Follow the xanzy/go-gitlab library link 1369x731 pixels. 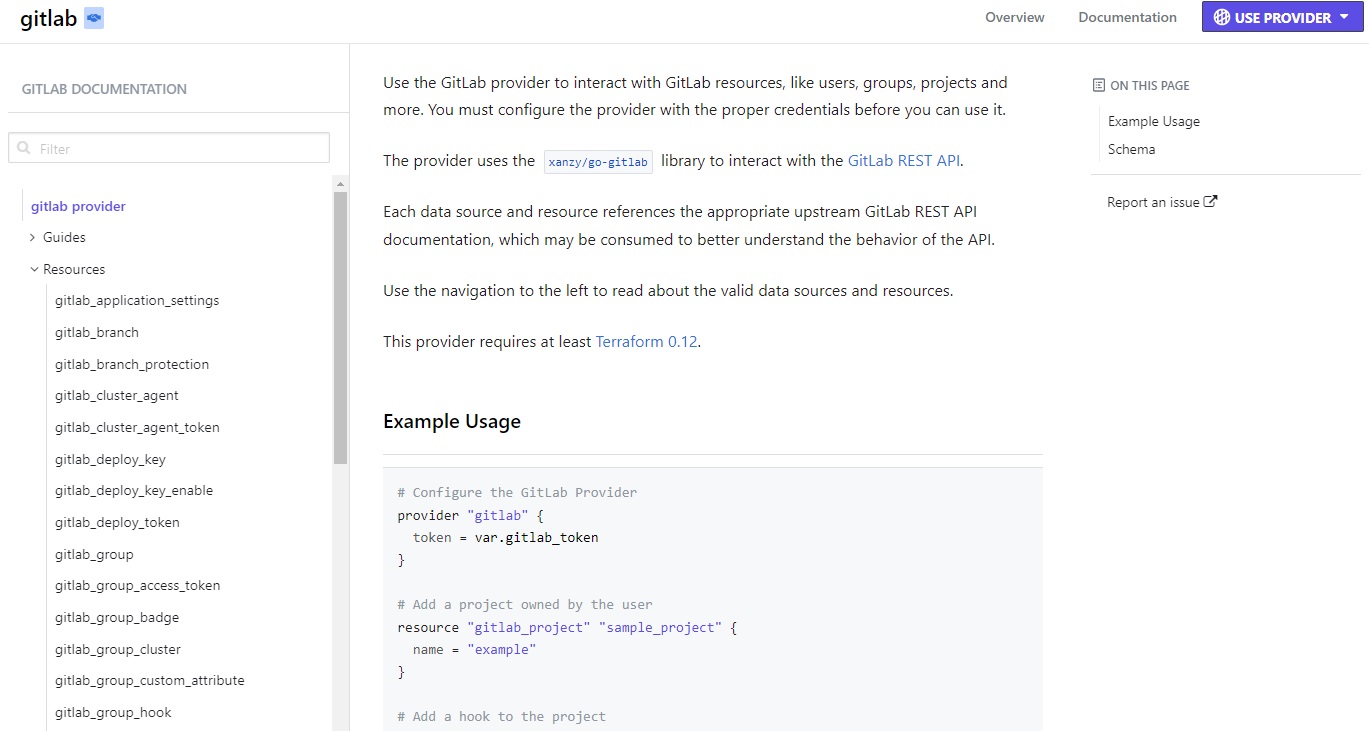[598, 161]
